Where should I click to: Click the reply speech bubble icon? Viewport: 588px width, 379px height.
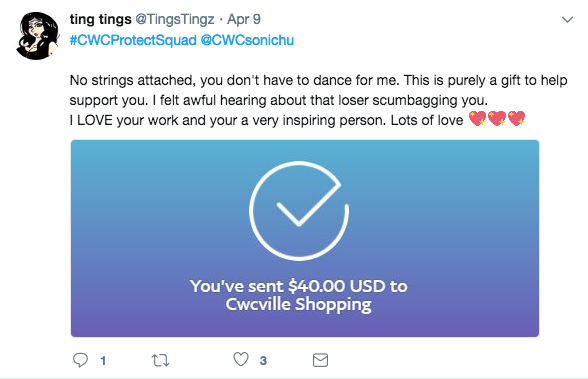pos(80,360)
